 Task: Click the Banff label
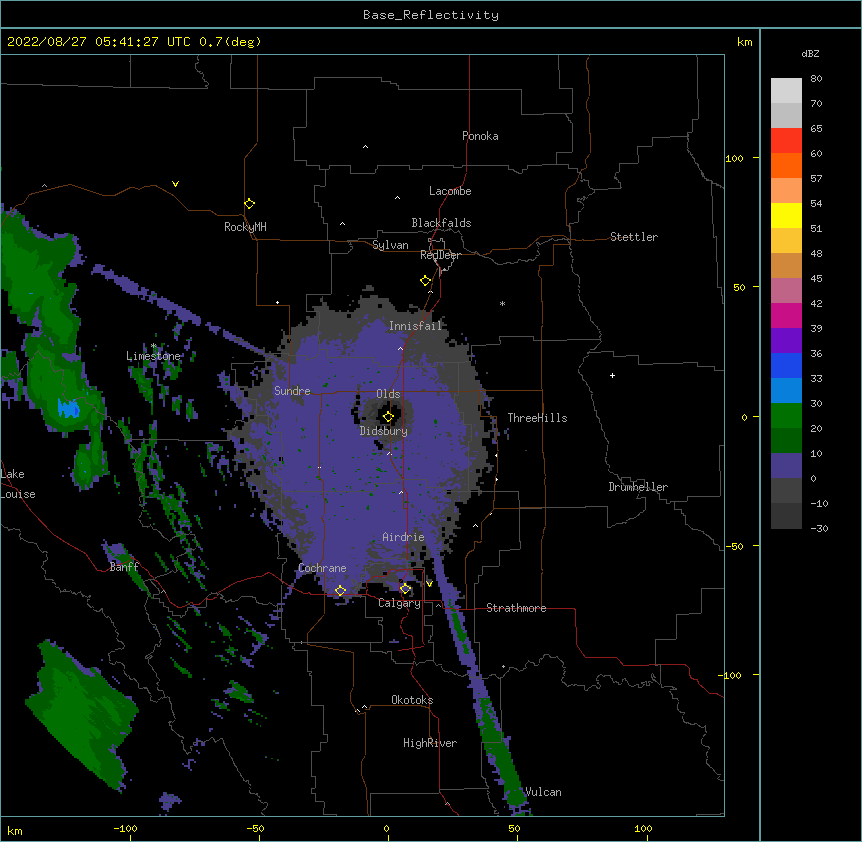[x=124, y=567]
